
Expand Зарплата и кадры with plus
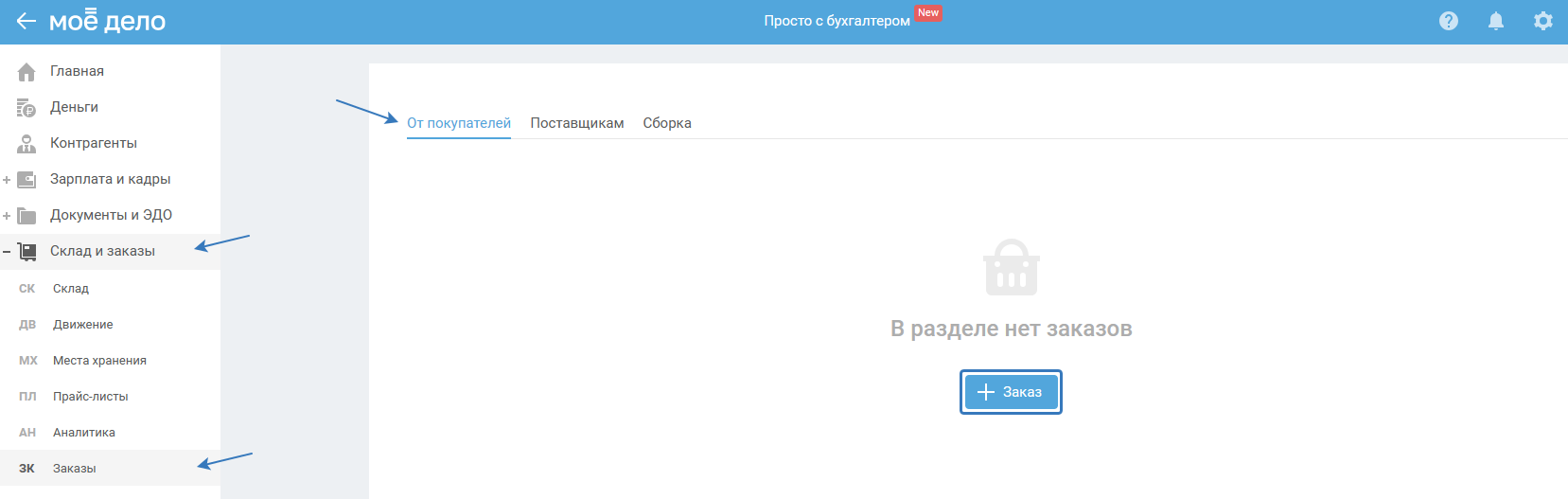point(7,179)
